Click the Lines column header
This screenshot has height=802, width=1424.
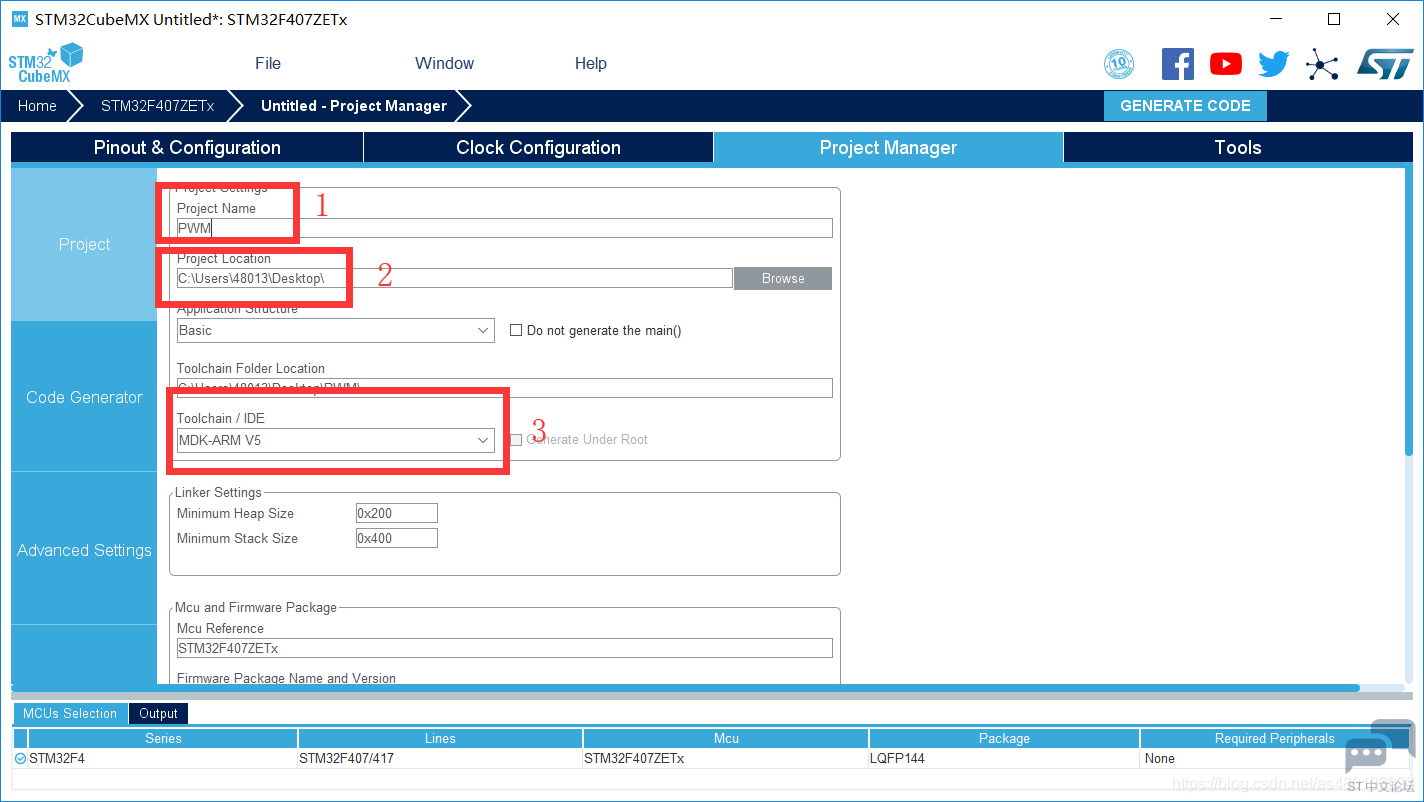[440, 738]
